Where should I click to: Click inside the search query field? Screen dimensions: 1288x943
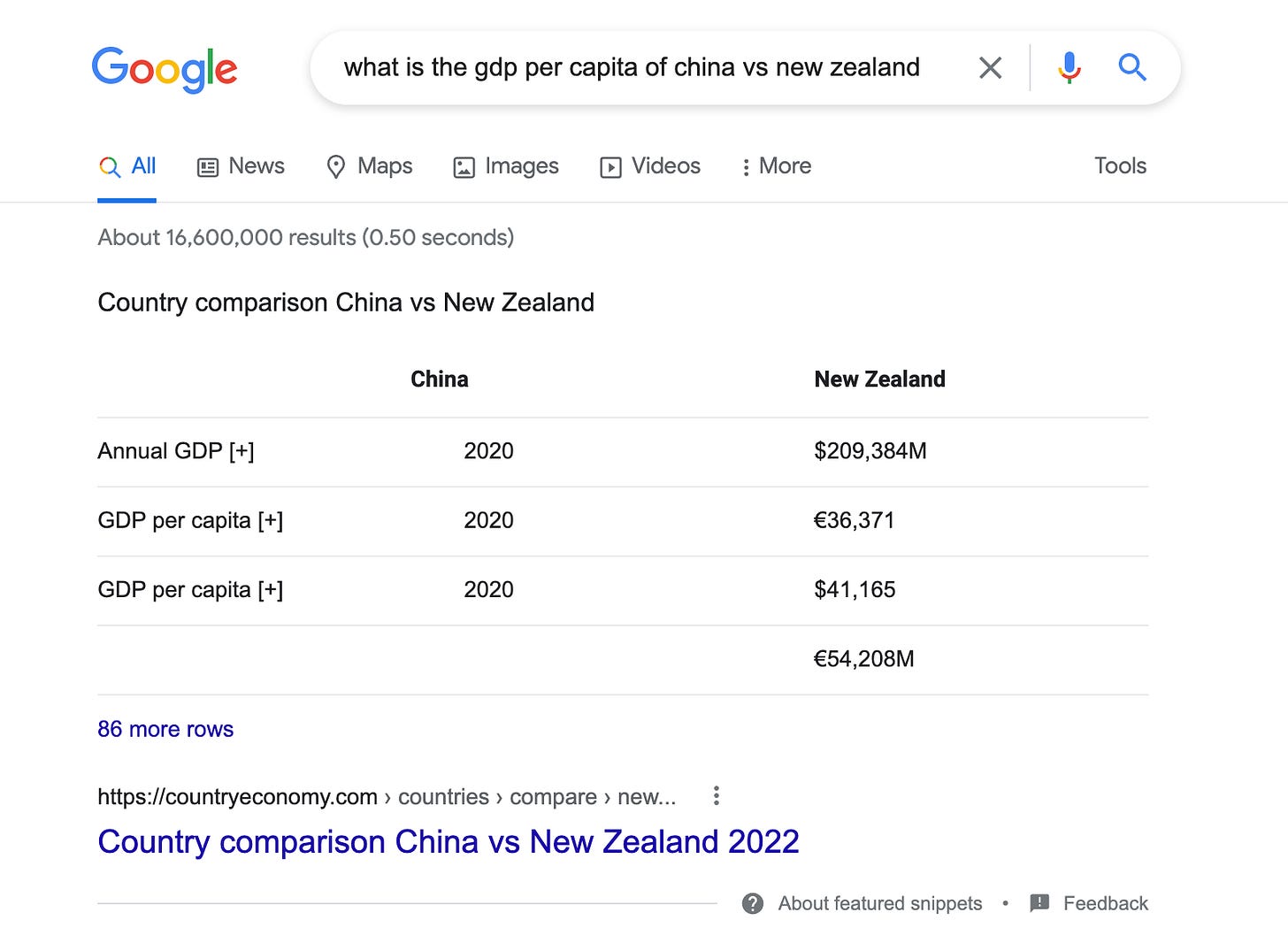[x=632, y=66]
